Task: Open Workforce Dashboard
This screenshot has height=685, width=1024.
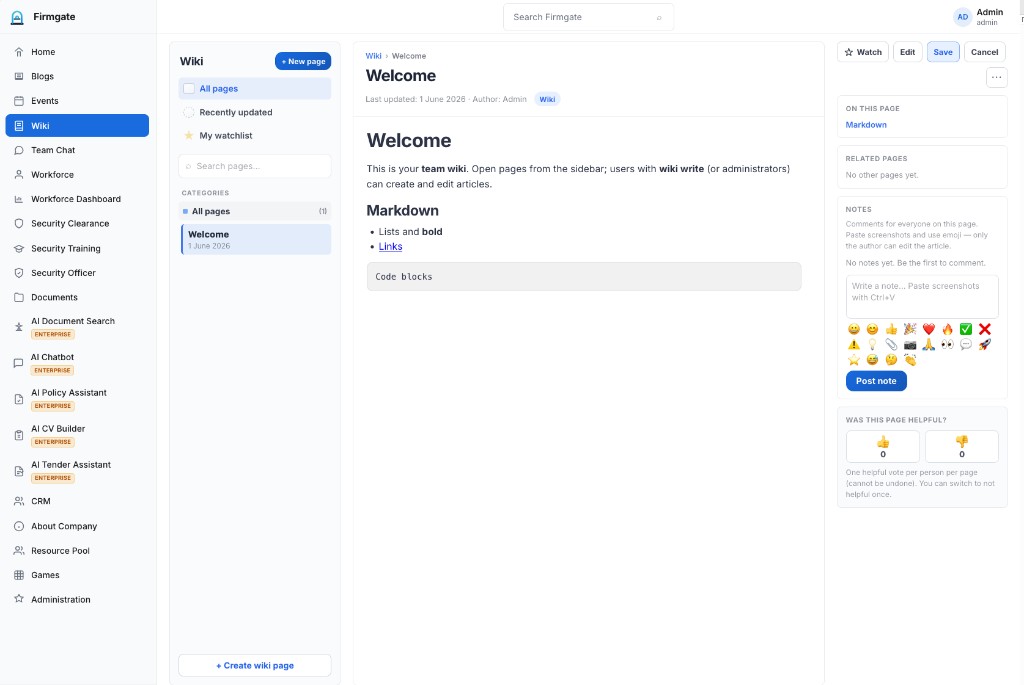Action: coord(77,199)
